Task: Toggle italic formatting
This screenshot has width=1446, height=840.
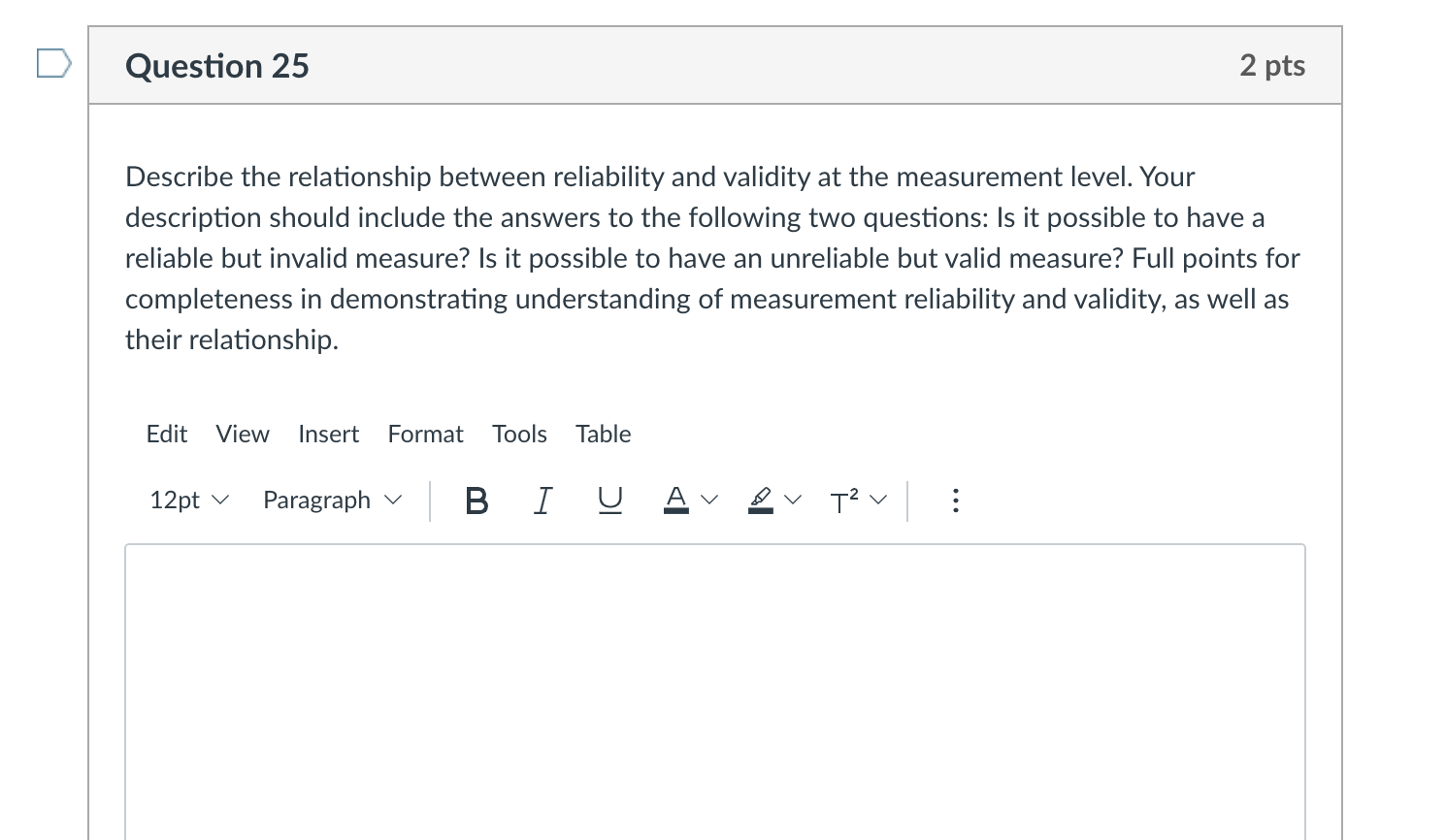Action: tap(542, 501)
